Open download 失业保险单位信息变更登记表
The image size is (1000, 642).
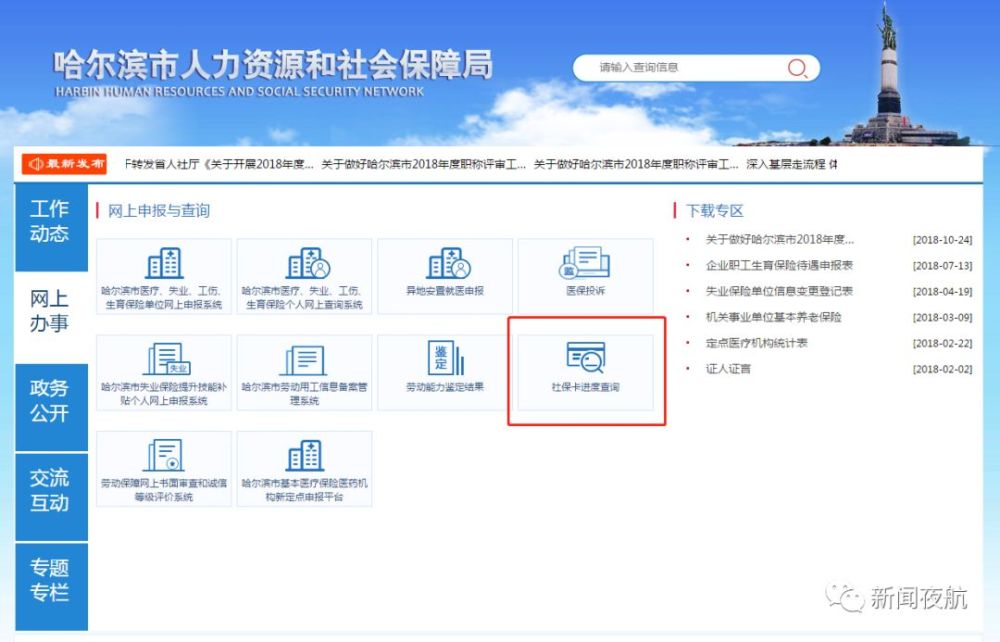tap(779, 291)
